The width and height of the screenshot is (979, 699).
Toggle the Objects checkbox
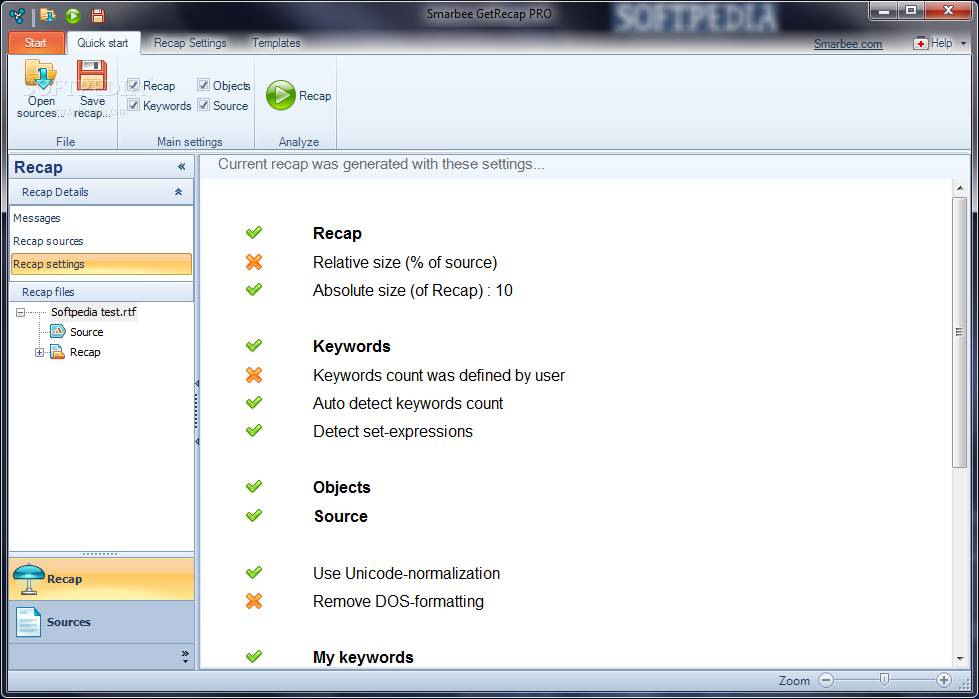click(x=204, y=85)
